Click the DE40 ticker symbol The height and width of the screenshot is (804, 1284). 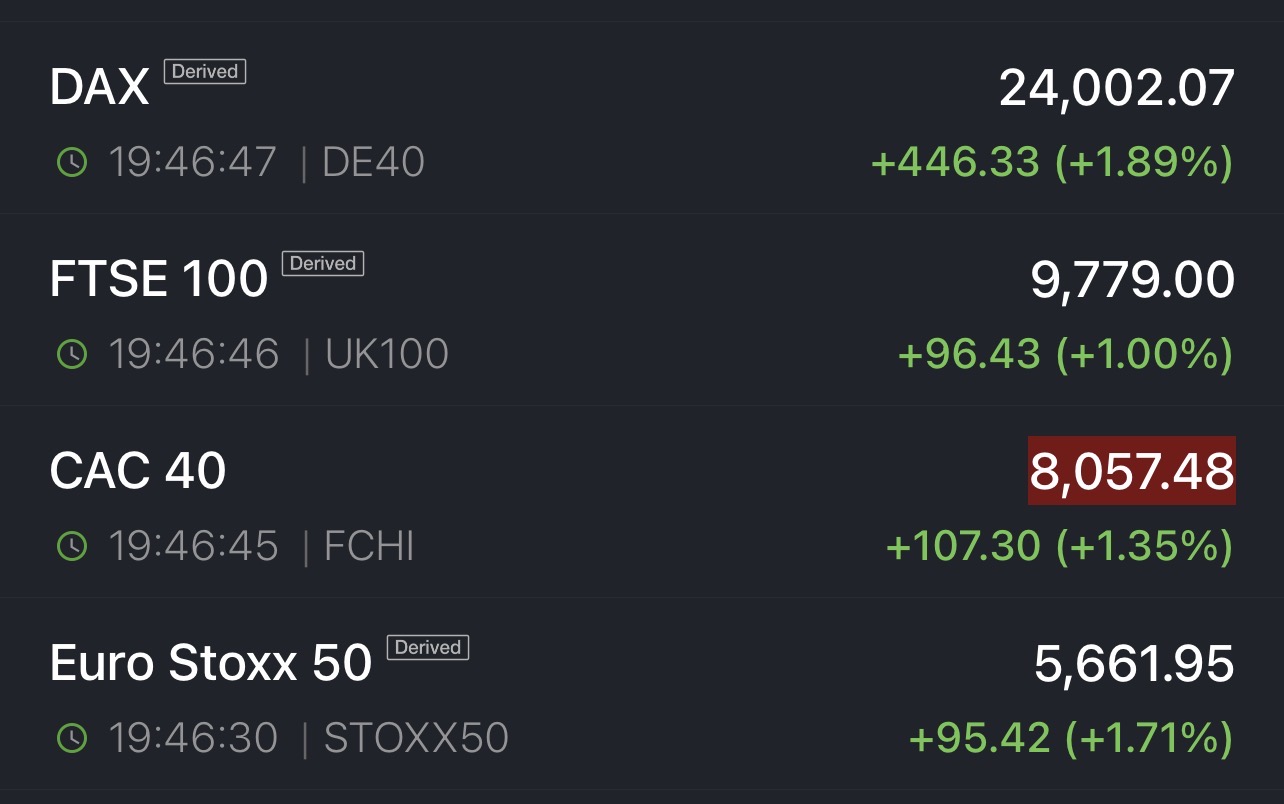(373, 162)
